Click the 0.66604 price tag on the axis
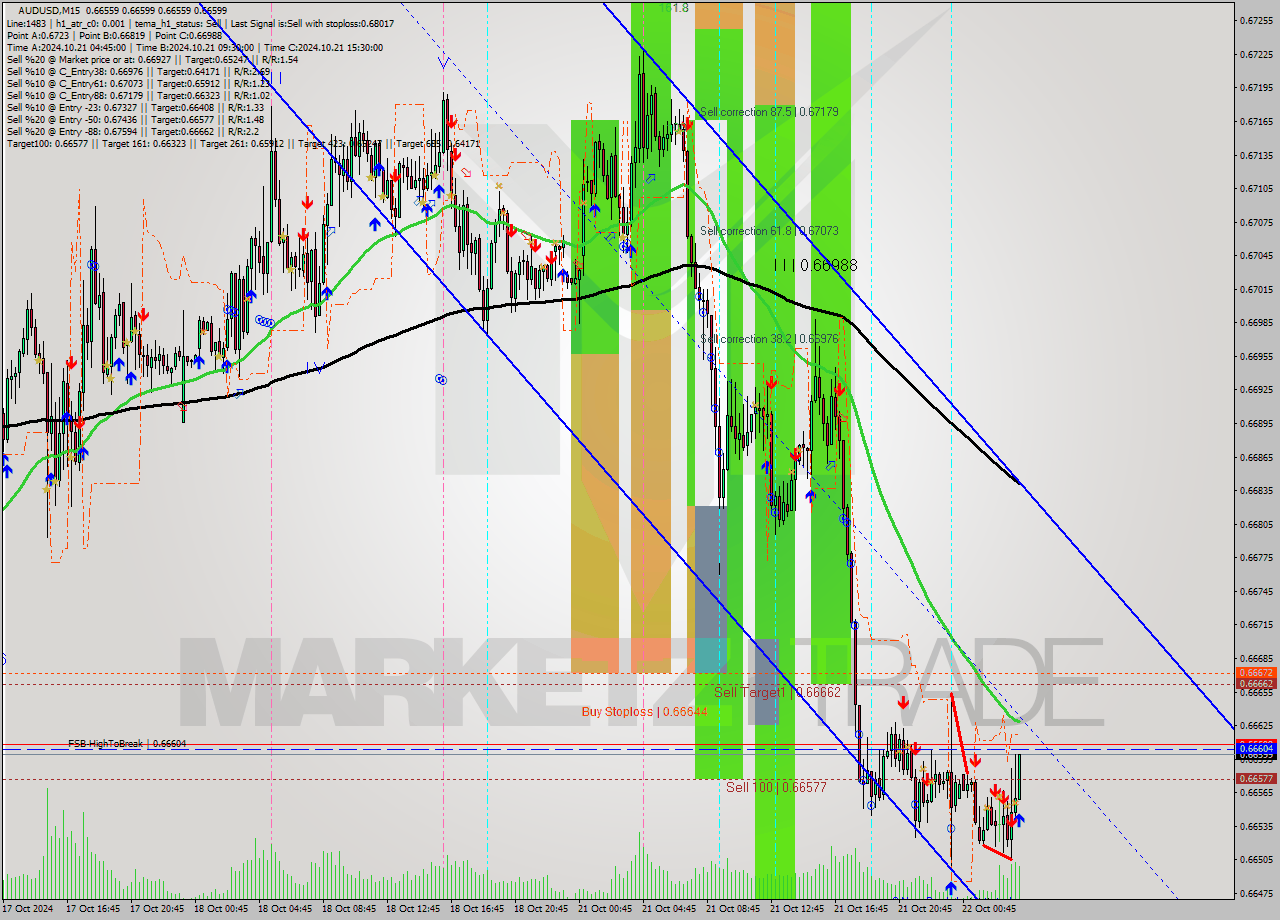This screenshot has height=920, width=1280. coord(1256,748)
